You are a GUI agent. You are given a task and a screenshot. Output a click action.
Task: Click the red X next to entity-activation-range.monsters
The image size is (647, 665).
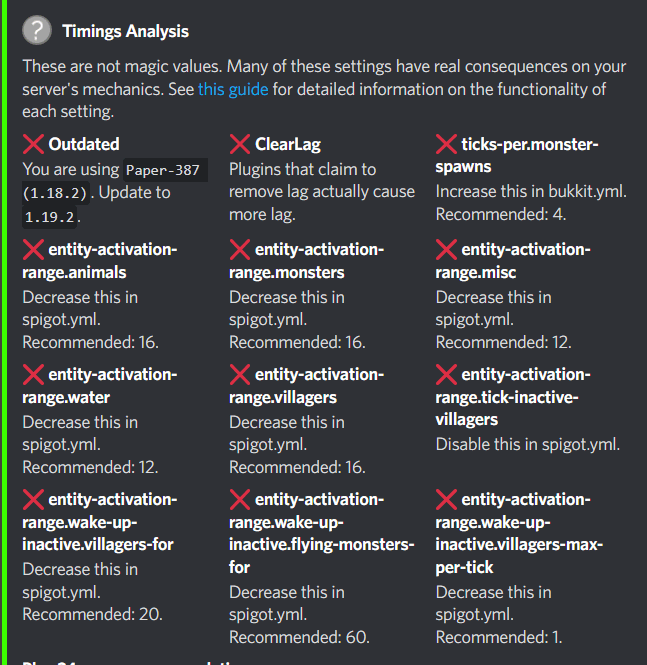pyautogui.click(x=240, y=249)
